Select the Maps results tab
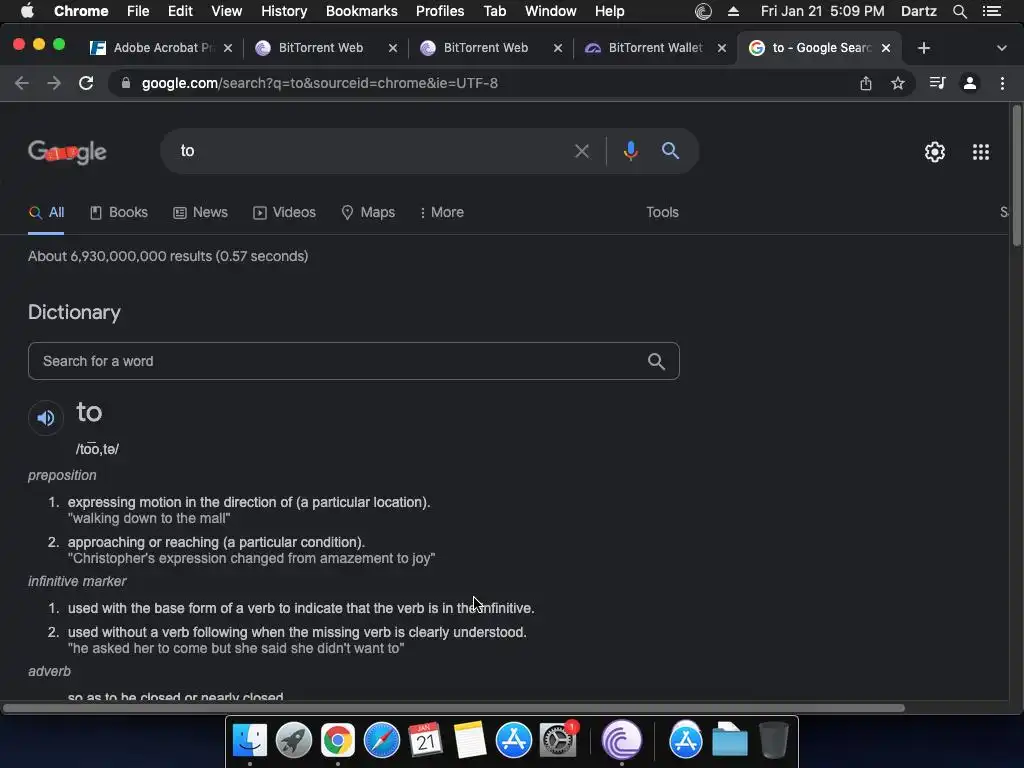Viewport: 1024px width, 768px height. pyautogui.click(x=368, y=212)
